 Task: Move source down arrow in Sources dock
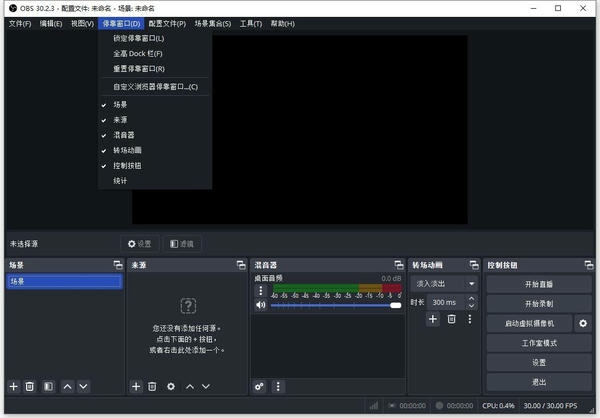206,387
